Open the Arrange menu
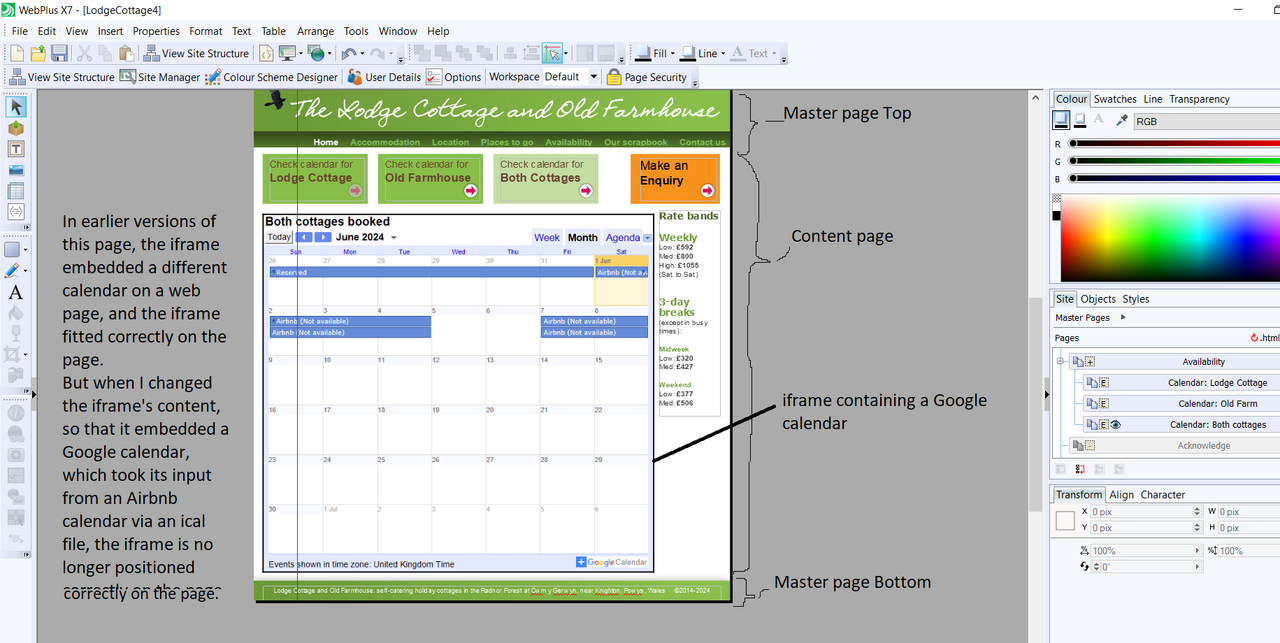1280x643 pixels. coord(315,31)
